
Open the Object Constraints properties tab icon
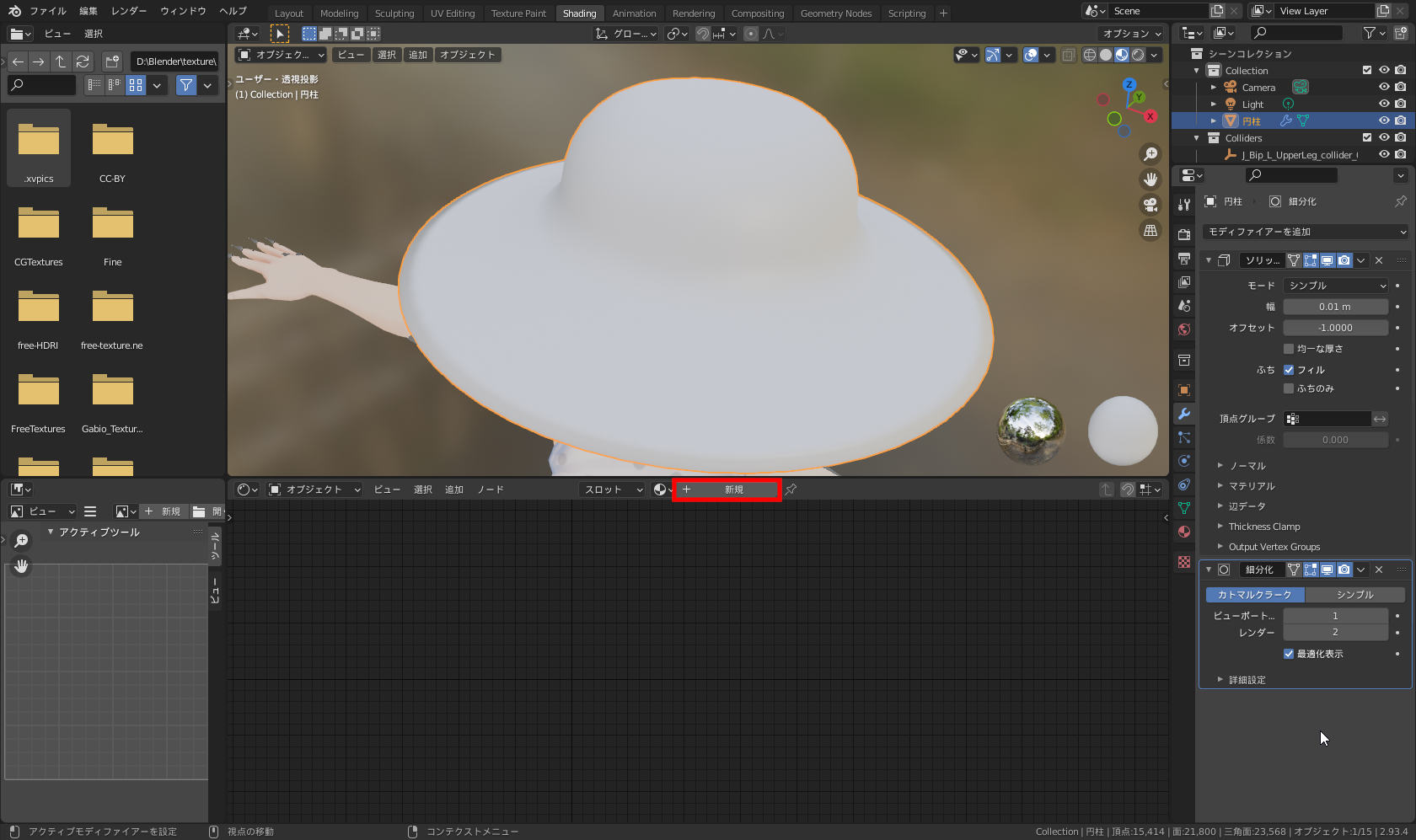coord(1184,484)
